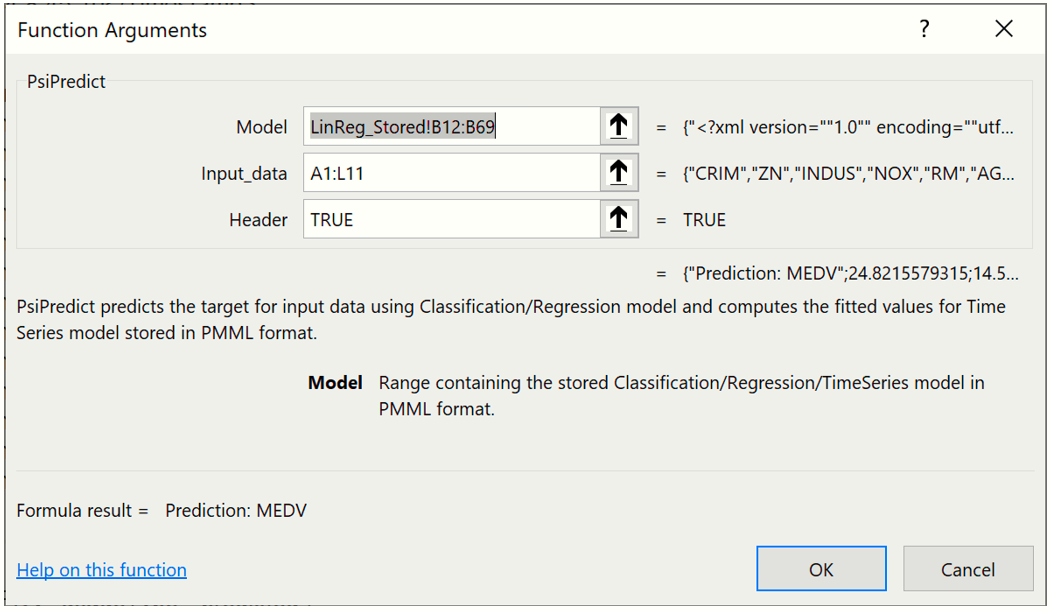Click inside the Model range input box

pos(452,127)
